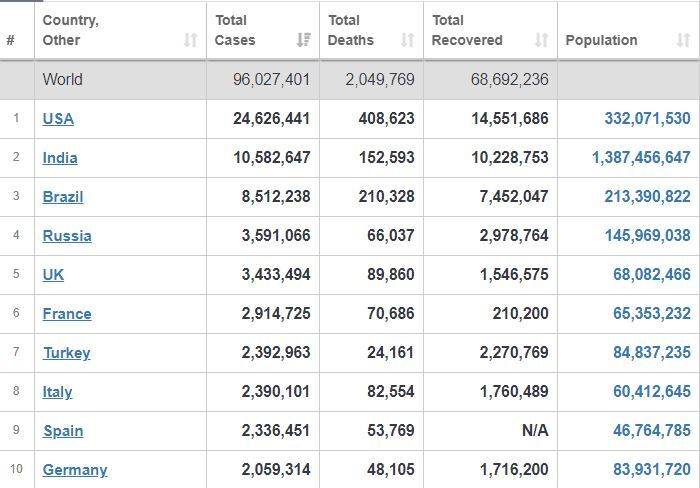The image size is (700, 488).
Task: Select the World totals row
Action: point(350,79)
